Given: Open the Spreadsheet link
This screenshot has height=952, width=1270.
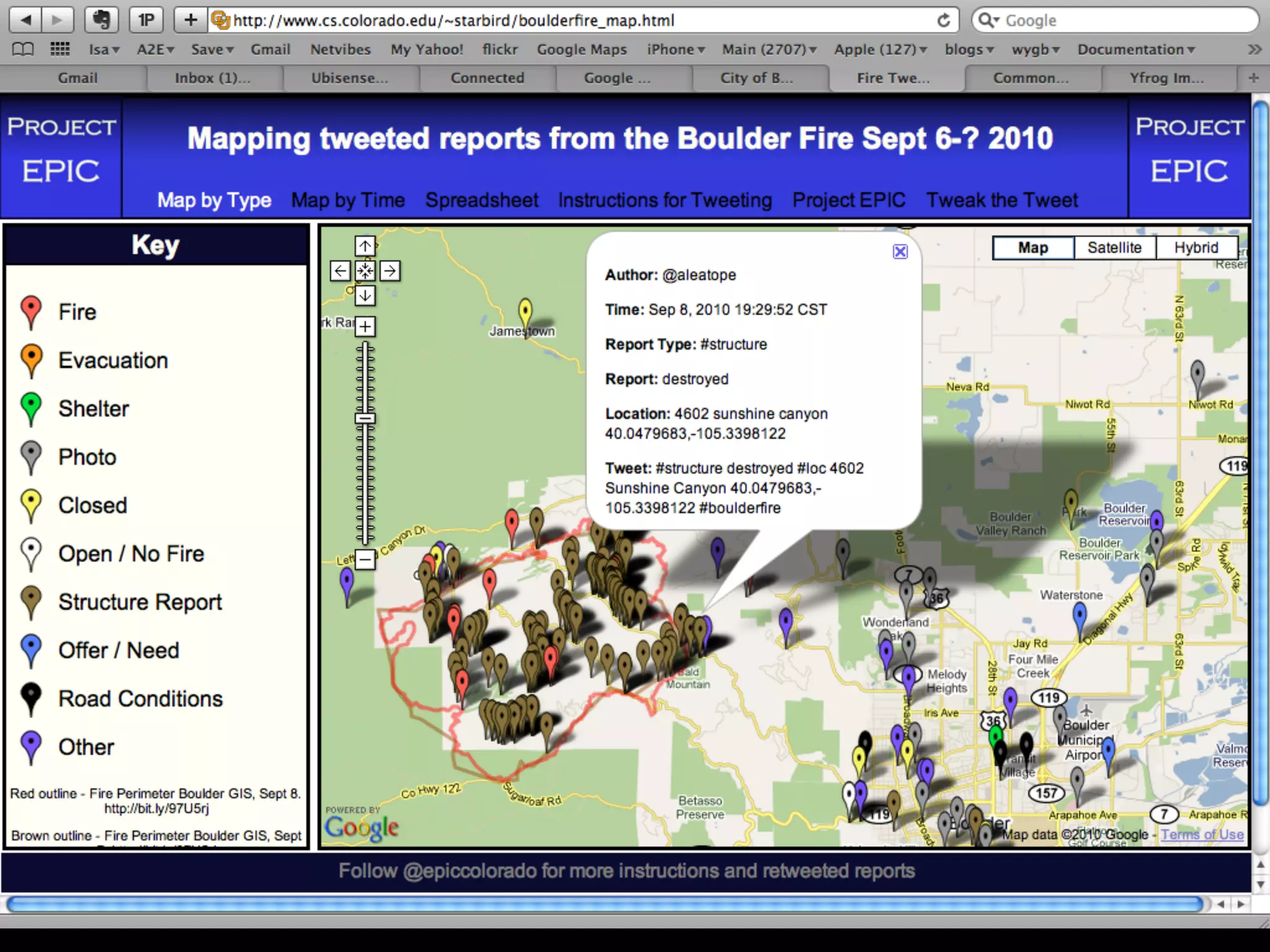Looking at the screenshot, I should click(x=482, y=200).
